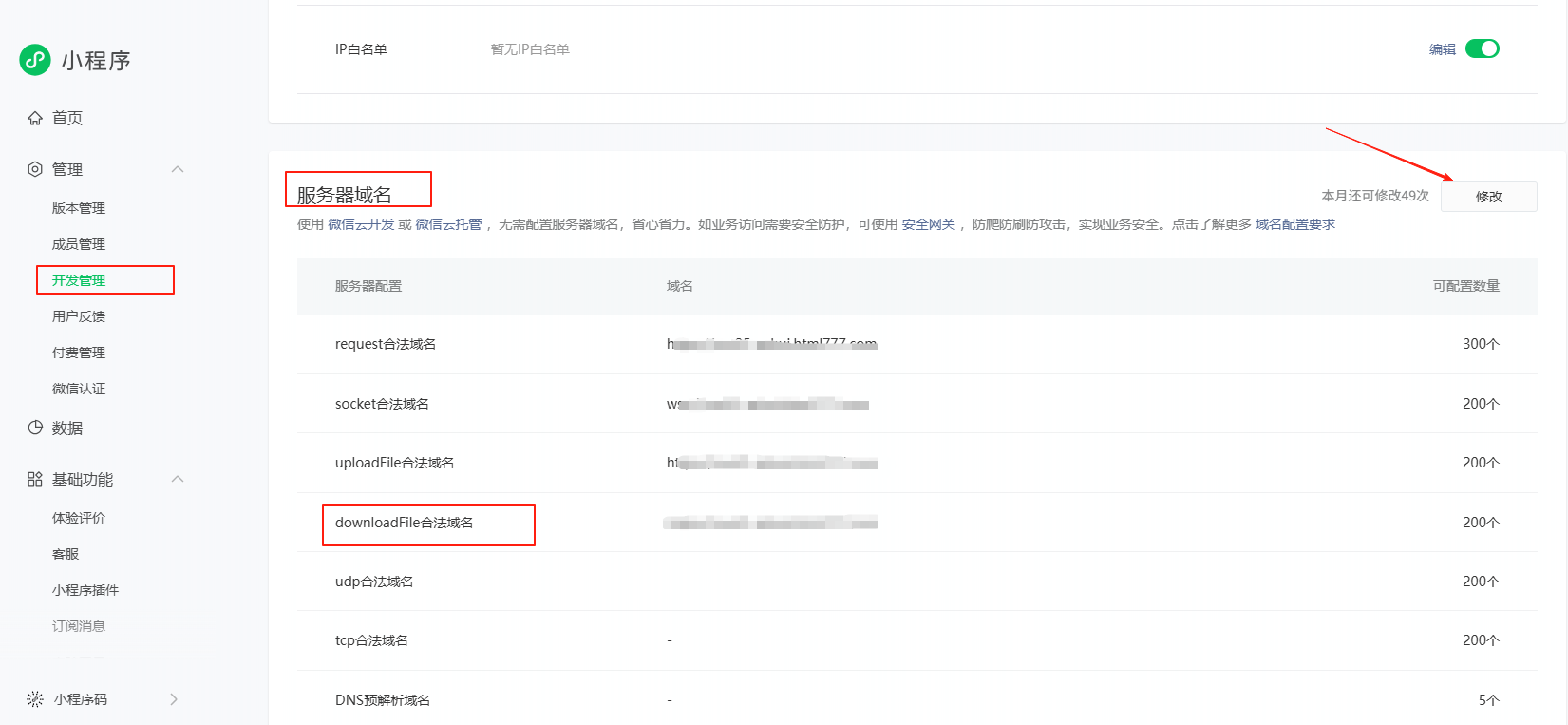Click the 编辑 link for IP whitelist
1568x725 pixels.
(x=1442, y=49)
